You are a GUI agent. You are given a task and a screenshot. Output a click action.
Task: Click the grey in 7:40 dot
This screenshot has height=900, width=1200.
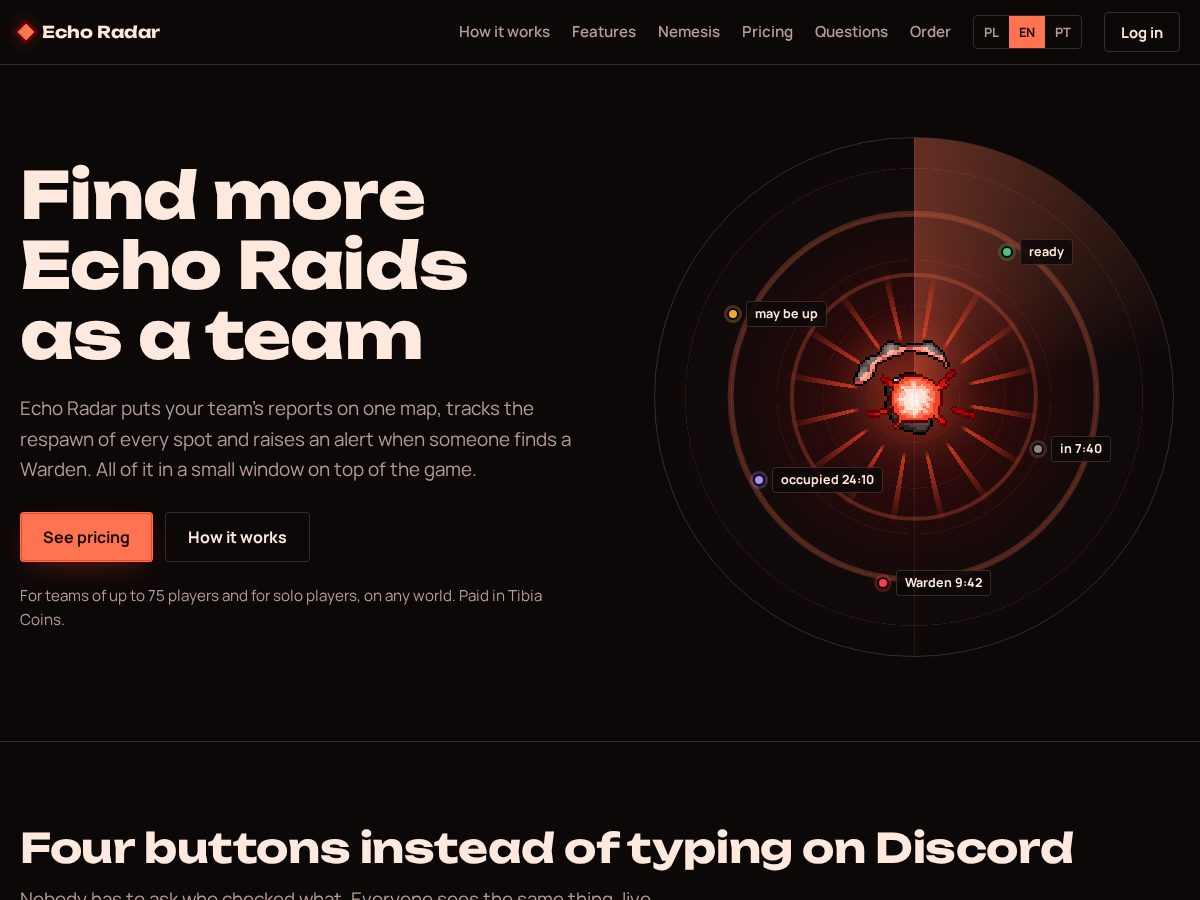[1038, 449]
